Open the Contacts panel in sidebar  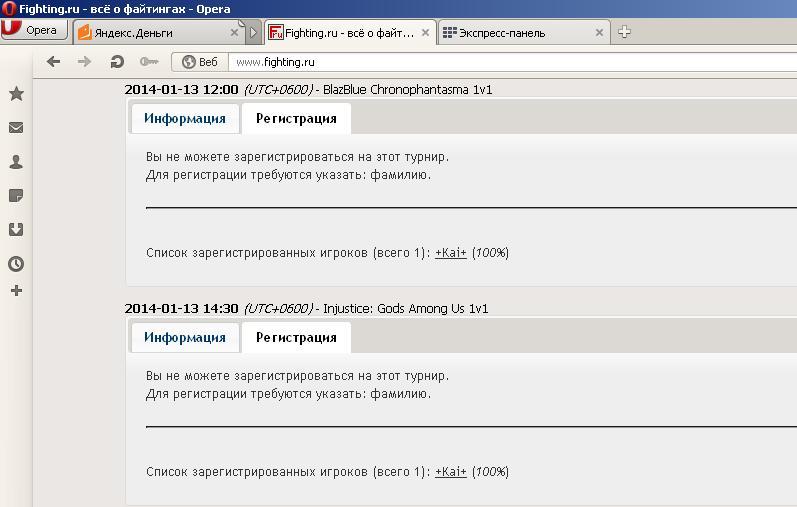click(16, 162)
